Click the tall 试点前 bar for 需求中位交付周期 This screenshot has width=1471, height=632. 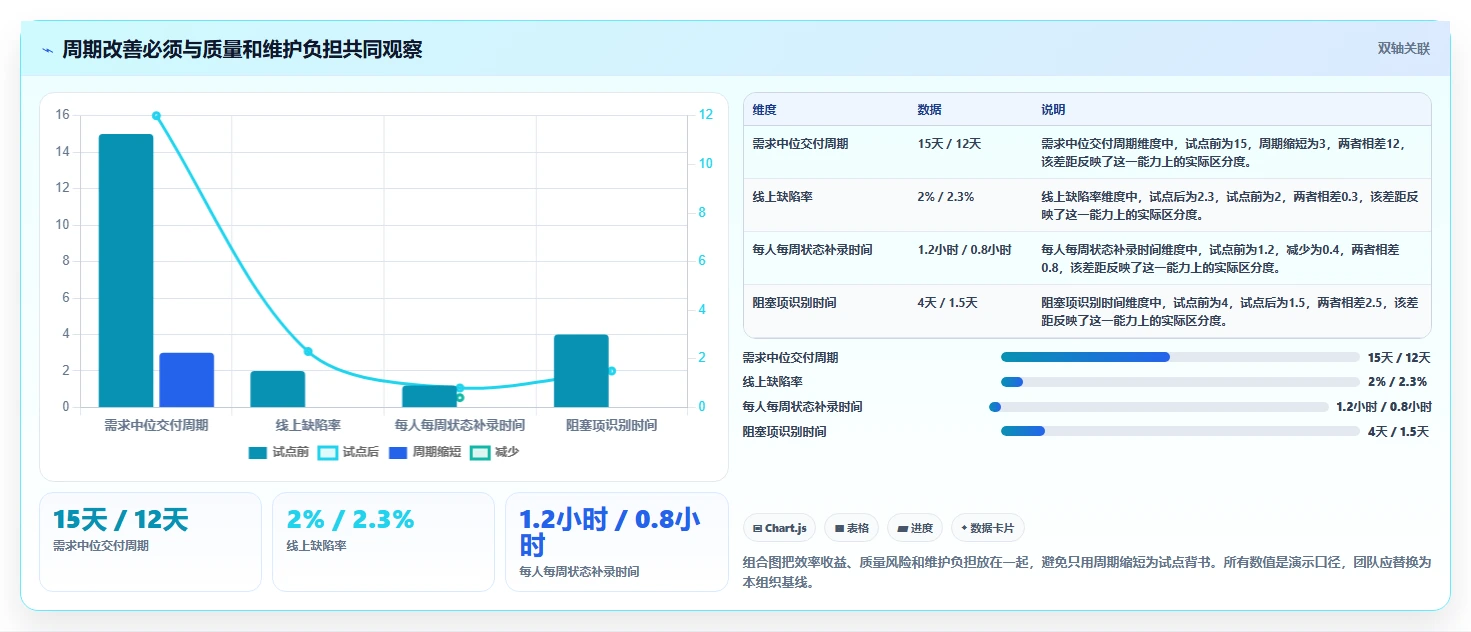pyautogui.click(x=126, y=270)
